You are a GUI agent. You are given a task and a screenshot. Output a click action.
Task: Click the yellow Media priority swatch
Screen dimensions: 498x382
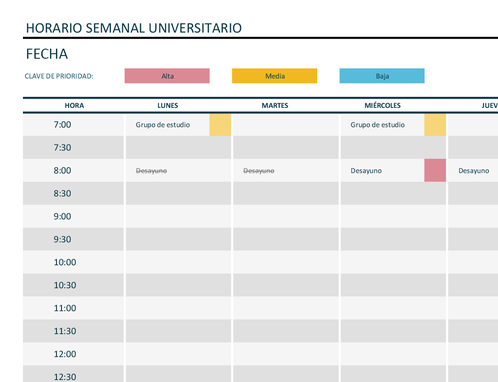pos(274,76)
